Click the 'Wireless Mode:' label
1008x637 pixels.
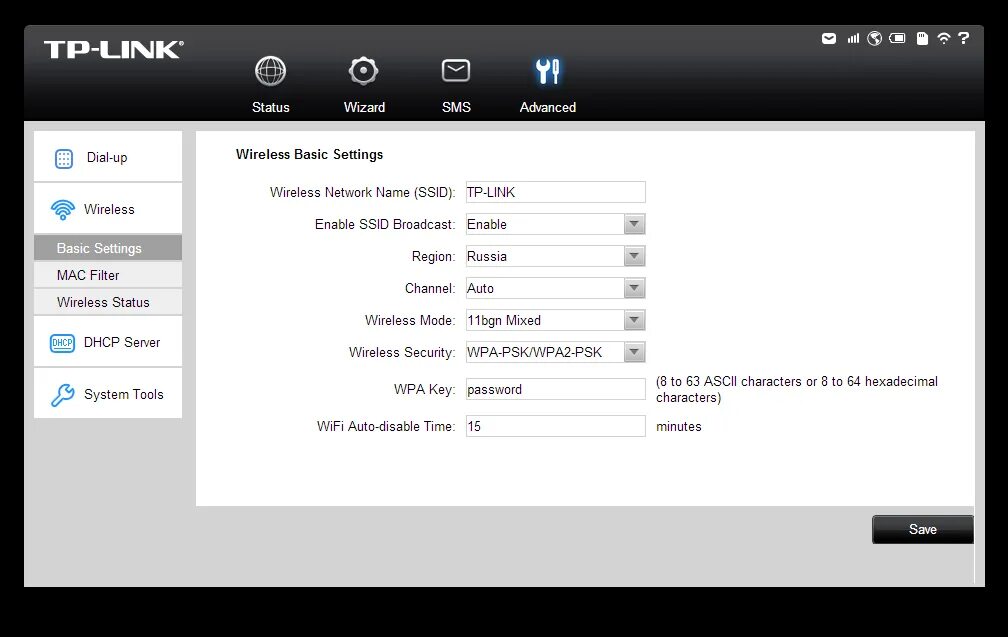pyautogui.click(x=410, y=320)
